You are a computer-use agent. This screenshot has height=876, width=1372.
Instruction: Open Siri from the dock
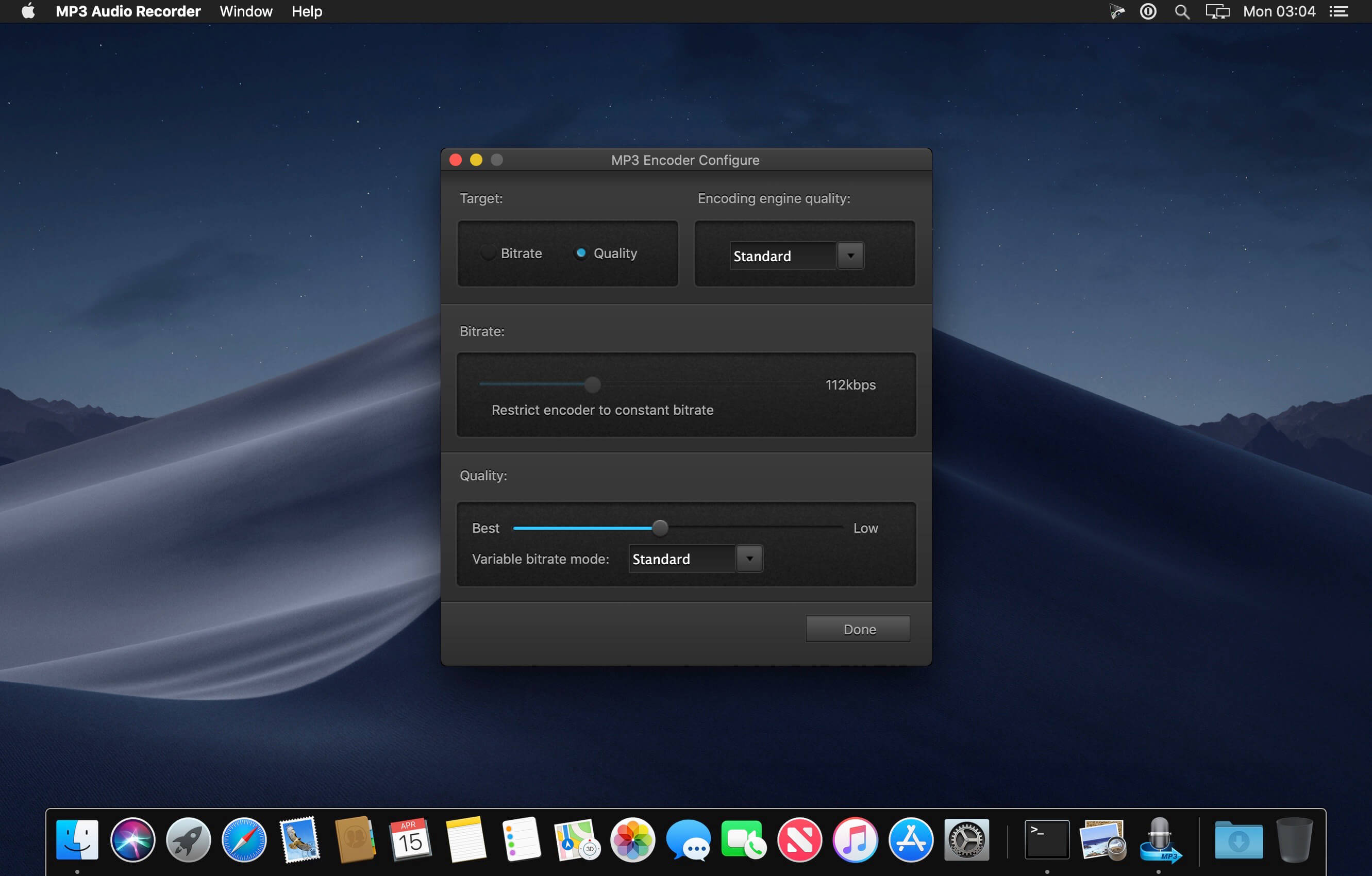tap(133, 839)
